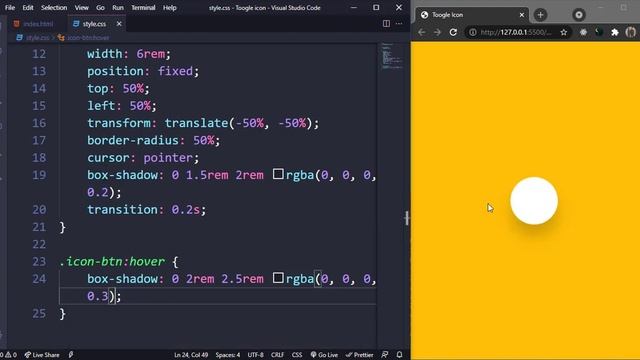Change file encoding UTF-8
640x360 pixels.
256,355
